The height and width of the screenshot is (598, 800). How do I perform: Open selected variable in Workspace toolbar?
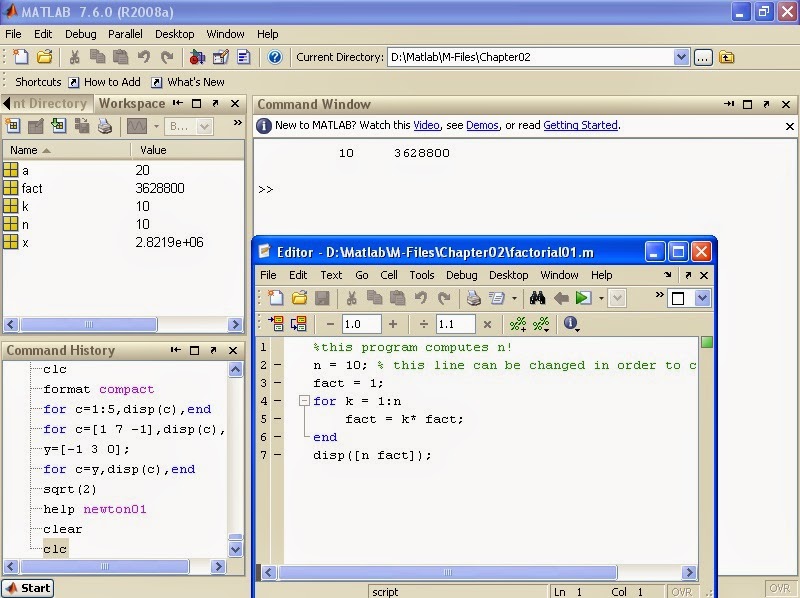coord(35,126)
